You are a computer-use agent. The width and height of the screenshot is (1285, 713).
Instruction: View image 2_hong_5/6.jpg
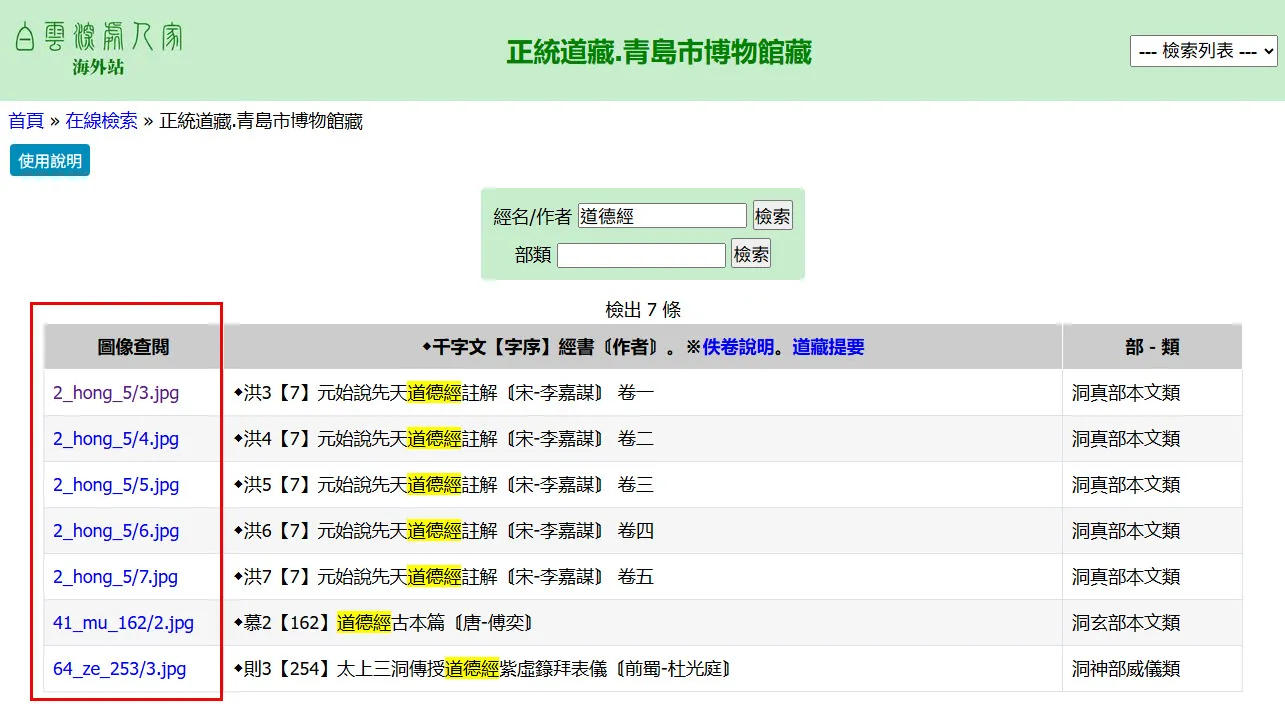coord(116,531)
